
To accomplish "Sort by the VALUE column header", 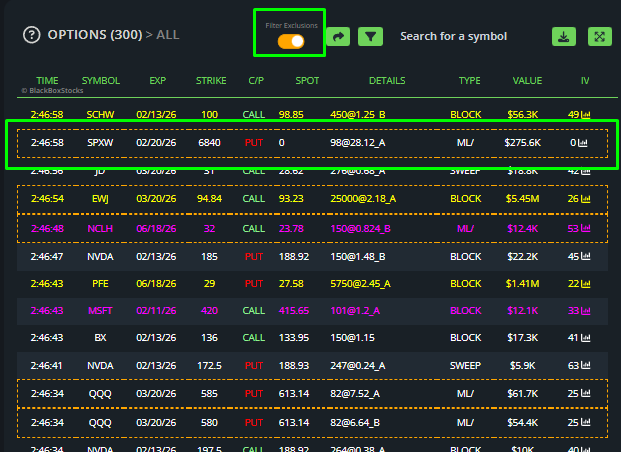I will point(527,80).
